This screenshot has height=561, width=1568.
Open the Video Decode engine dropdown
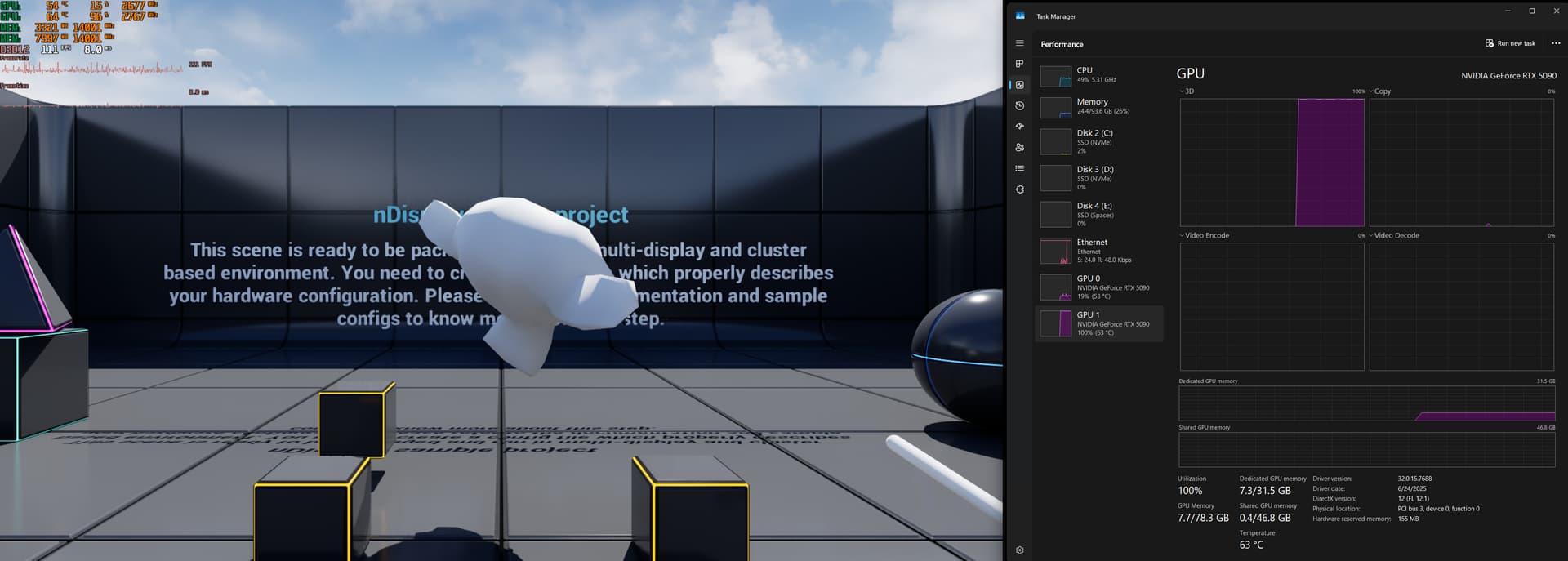(1393, 235)
